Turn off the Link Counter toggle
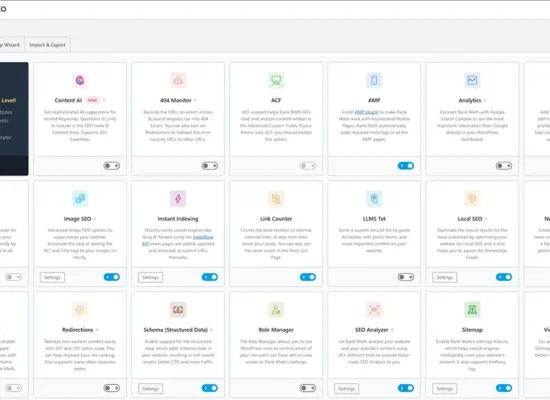Image resolution: width=550 pixels, height=400 pixels. click(308, 277)
